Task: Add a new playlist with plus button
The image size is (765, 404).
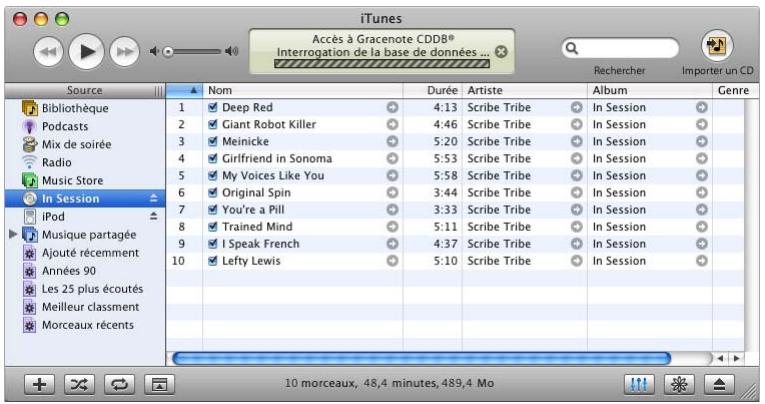Action: (40, 384)
